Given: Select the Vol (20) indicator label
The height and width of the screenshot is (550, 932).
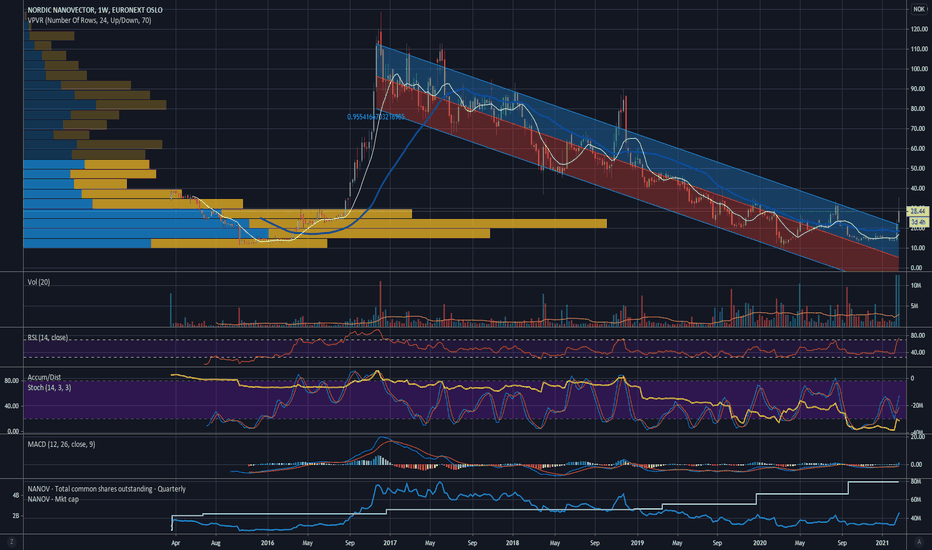Looking at the screenshot, I should [x=39, y=282].
